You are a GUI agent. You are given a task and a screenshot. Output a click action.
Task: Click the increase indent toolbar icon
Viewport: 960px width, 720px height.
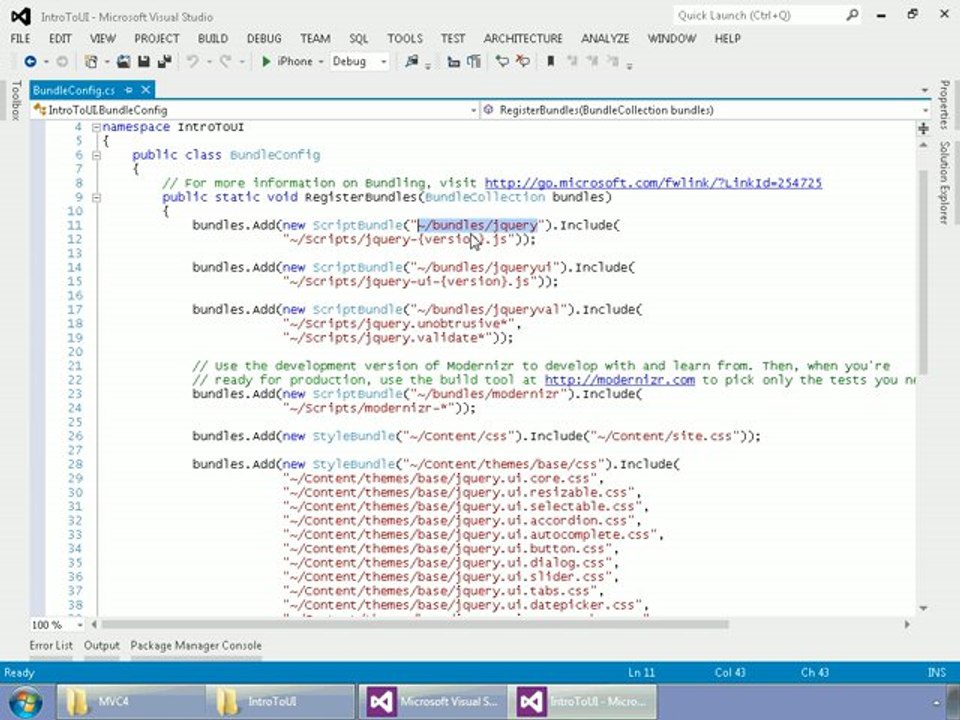[474, 61]
